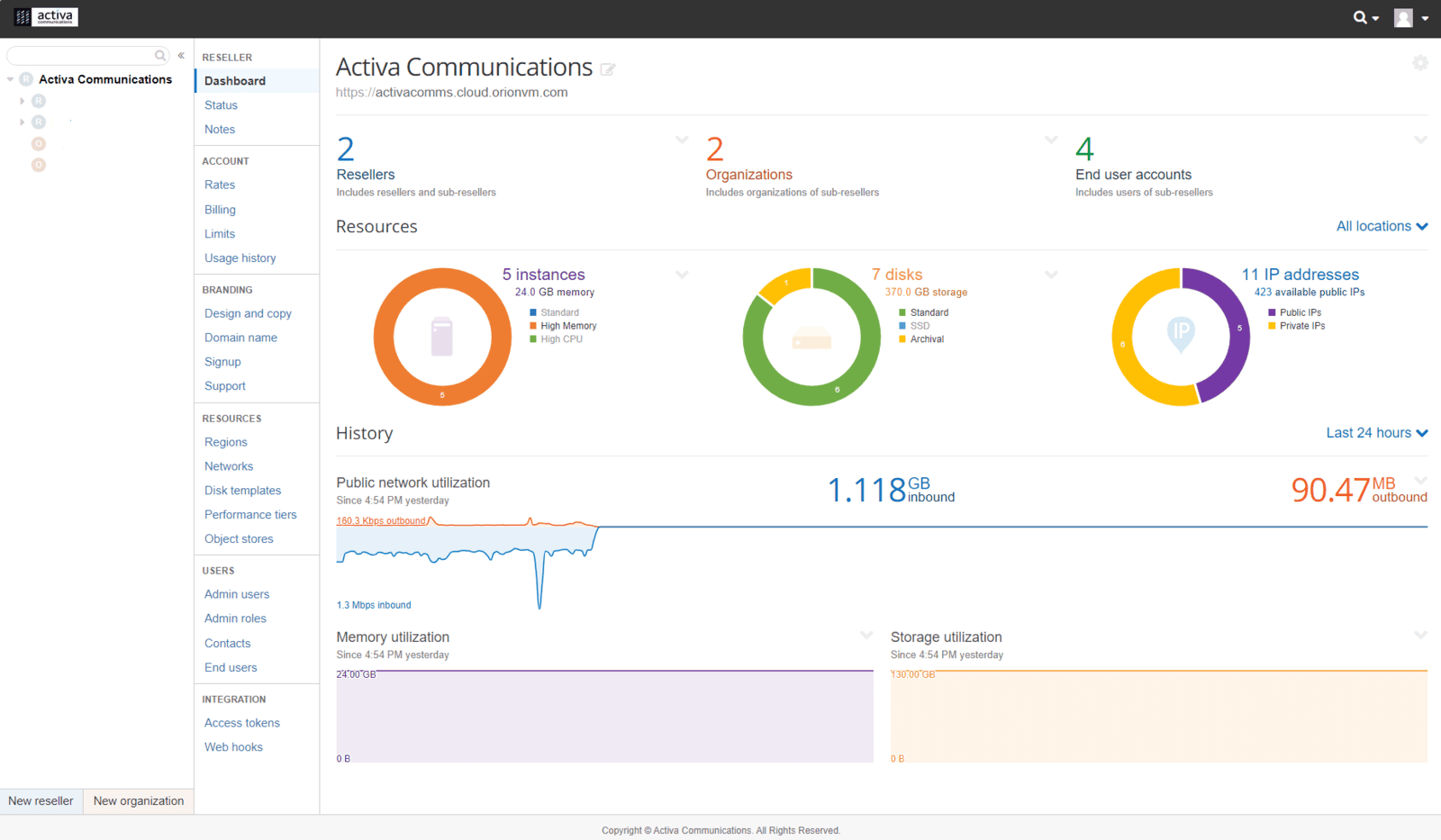1441x840 pixels.
Task: Click the memory utilization chart area
Action: pyautogui.click(x=605, y=717)
